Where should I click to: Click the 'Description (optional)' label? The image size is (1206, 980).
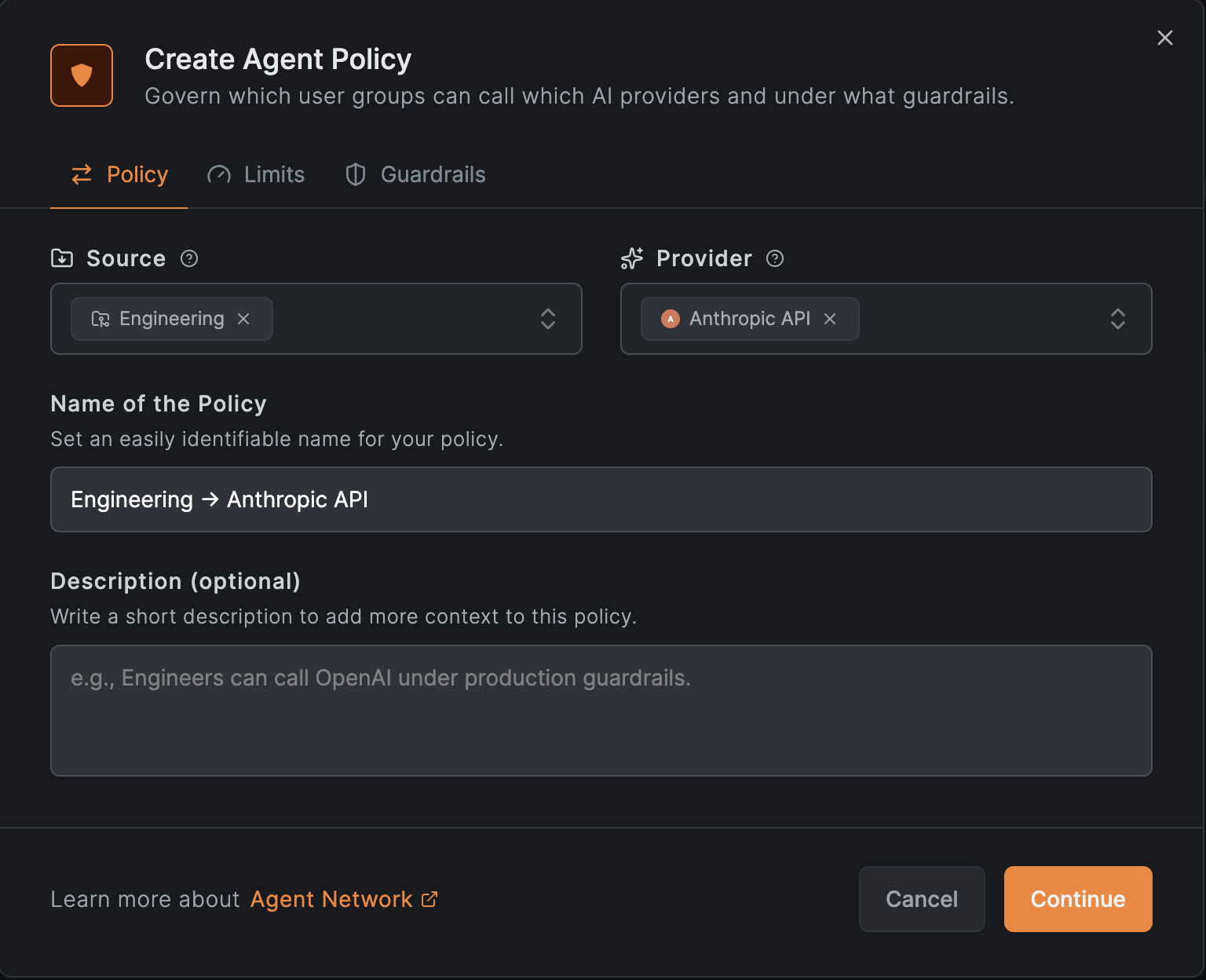(176, 581)
